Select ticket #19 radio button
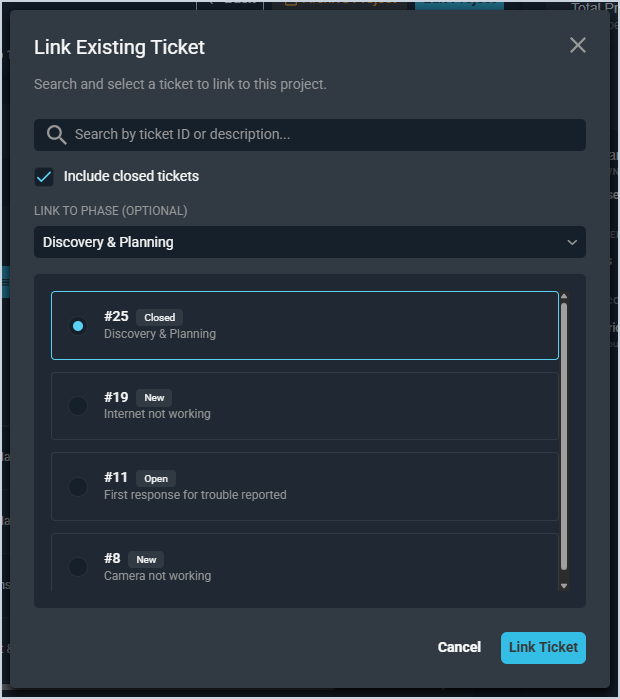The height and width of the screenshot is (699, 620). (x=78, y=406)
